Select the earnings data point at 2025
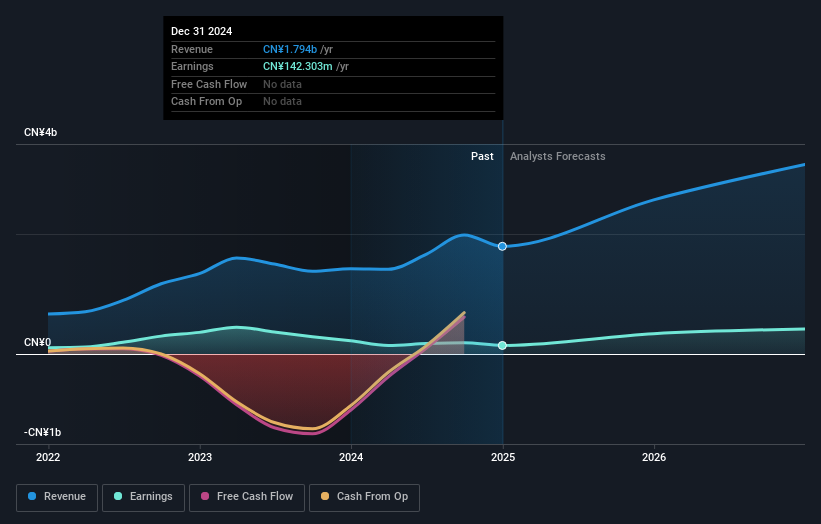The image size is (821, 524). (x=502, y=345)
